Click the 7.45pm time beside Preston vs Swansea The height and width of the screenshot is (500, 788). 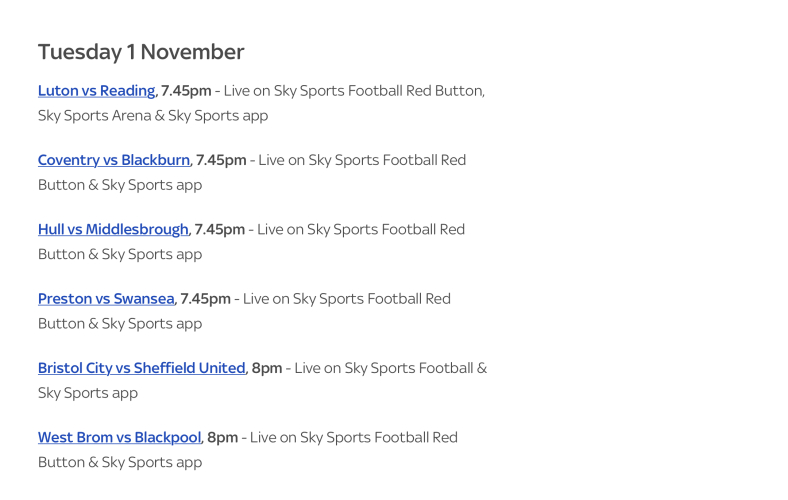point(206,298)
